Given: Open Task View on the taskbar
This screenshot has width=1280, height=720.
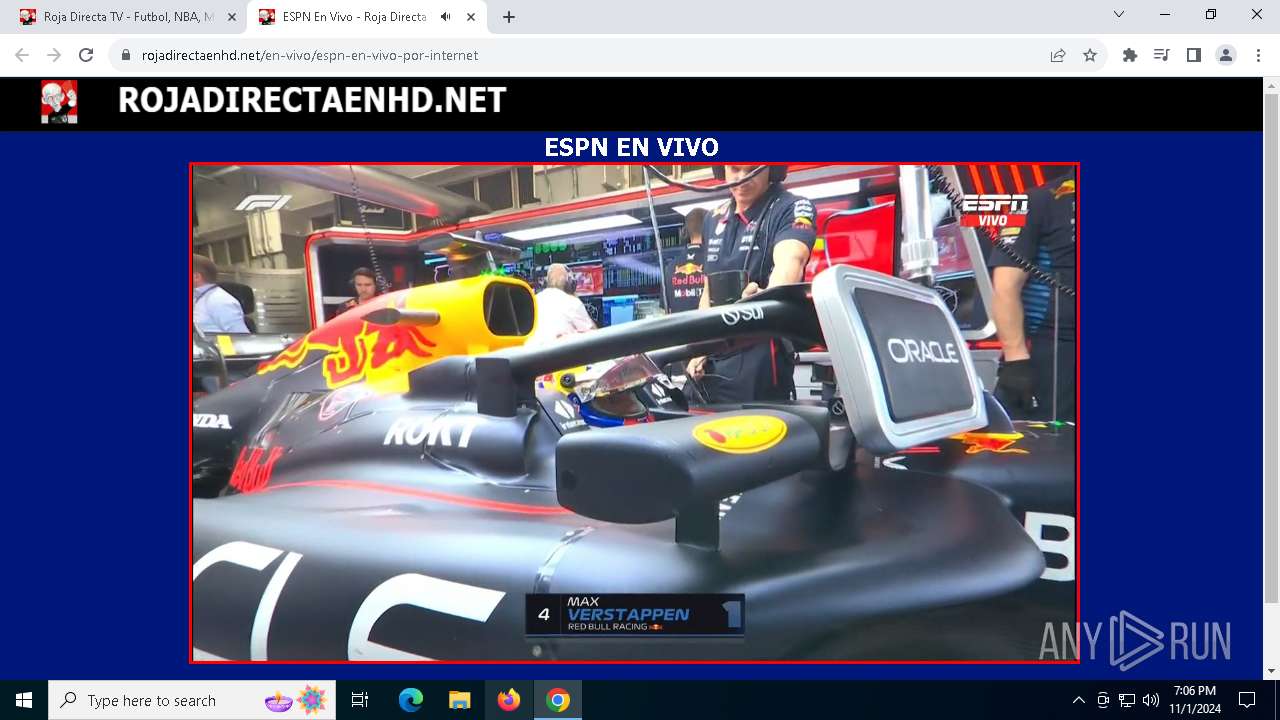Looking at the screenshot, I should [x=360, y=700].
